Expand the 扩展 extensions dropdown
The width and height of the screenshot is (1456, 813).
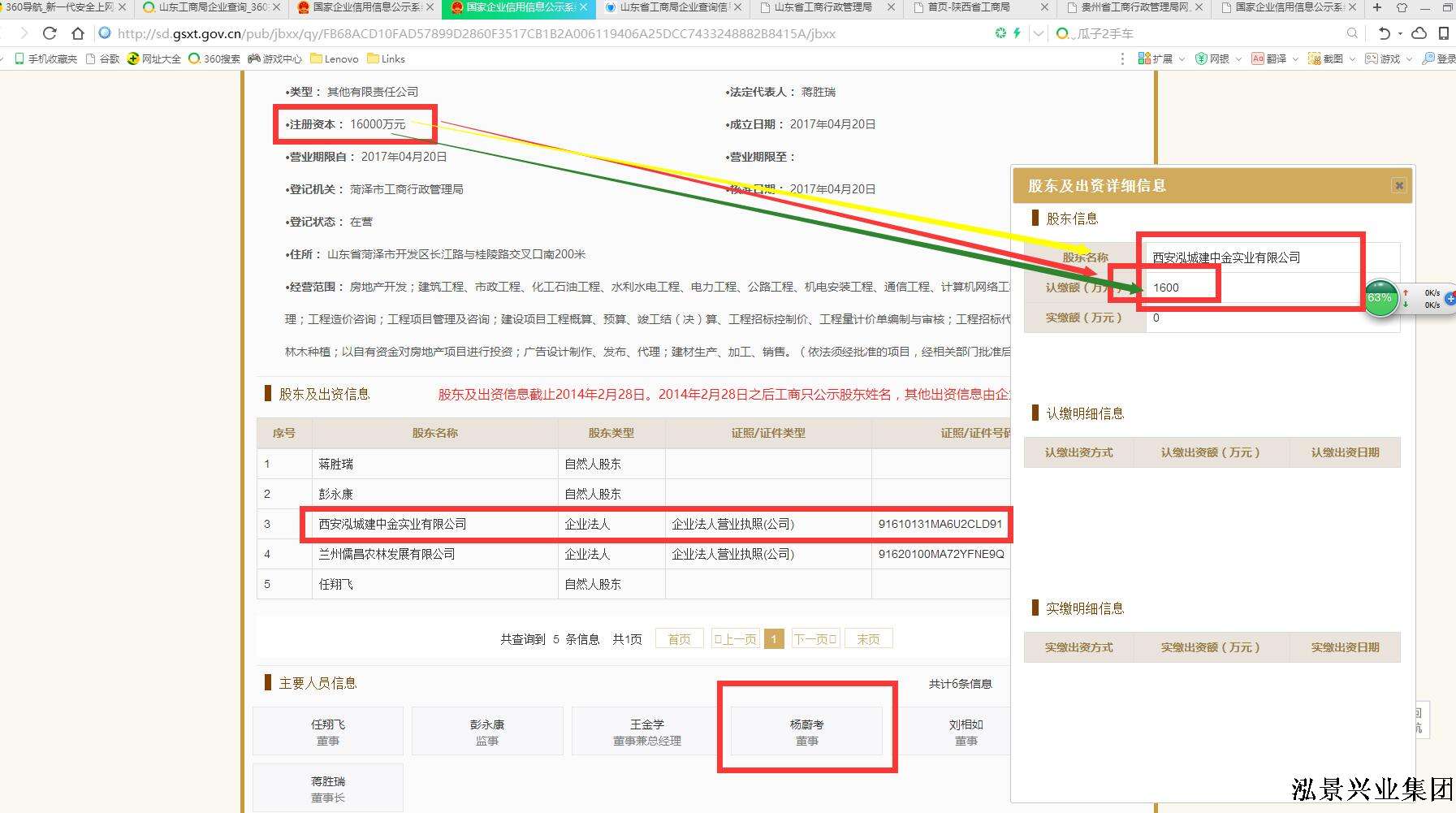pyautogui.click(x=1182, y=59)
